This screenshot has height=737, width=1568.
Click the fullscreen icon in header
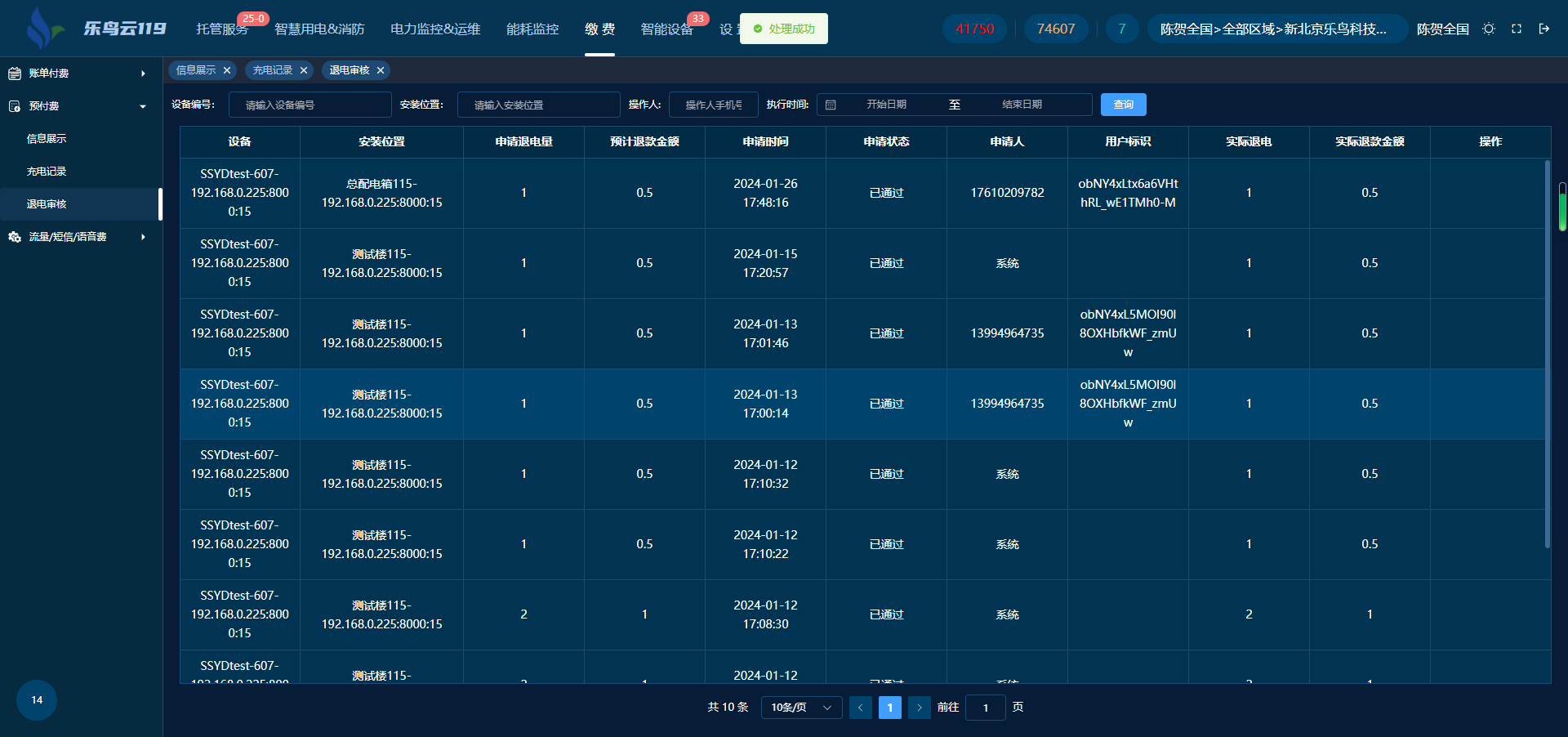pyautogui.click(x=1517, y=29)
